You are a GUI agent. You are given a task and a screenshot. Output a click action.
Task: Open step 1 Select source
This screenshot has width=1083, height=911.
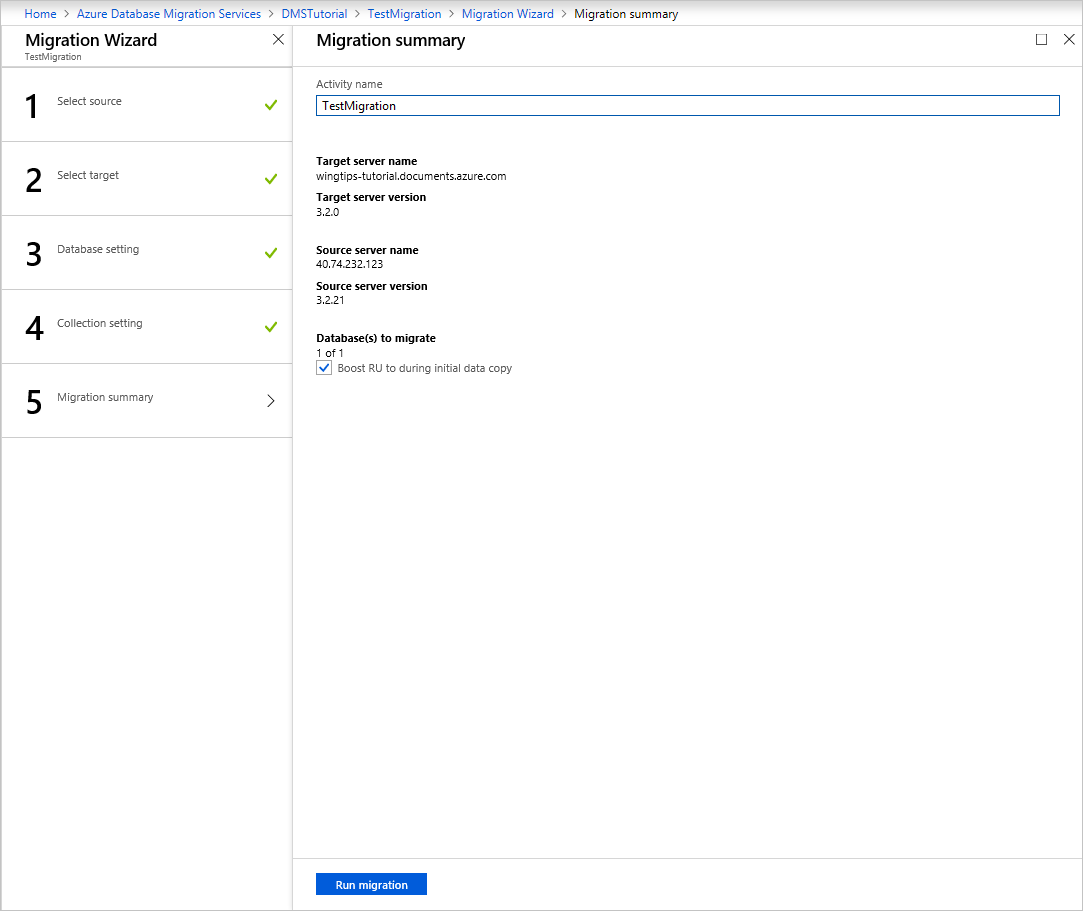(147, 105)
